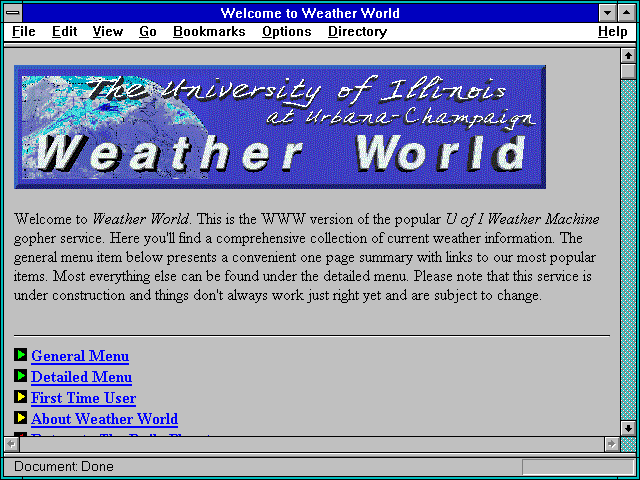This screenshot has width=640, height=480.
Task: Click green arrow icon beside Detailed Menu
Action: [20, 376]
